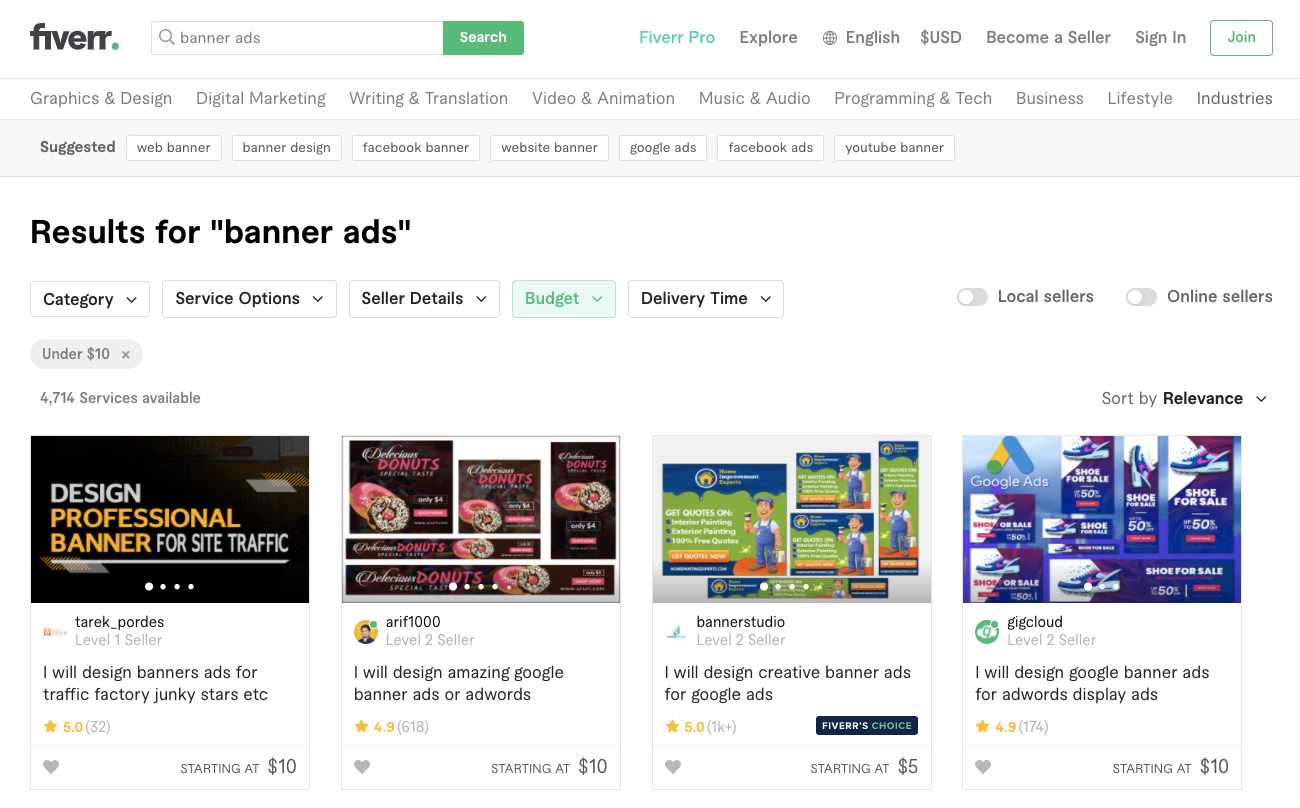This screenshot has width=1300, height=808.
Task: Click seller name gigcloud
Action: [1035, 622]
